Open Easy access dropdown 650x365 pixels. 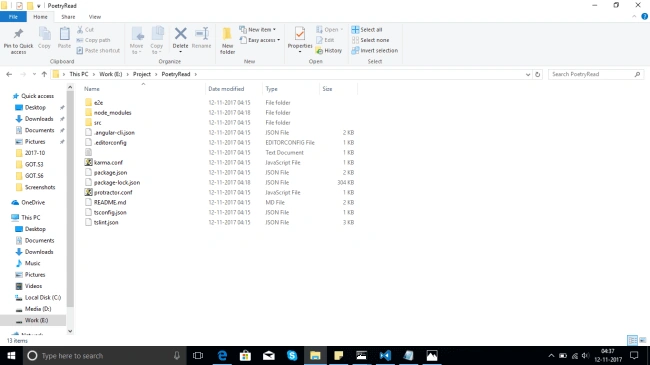(x=260, y=40)
